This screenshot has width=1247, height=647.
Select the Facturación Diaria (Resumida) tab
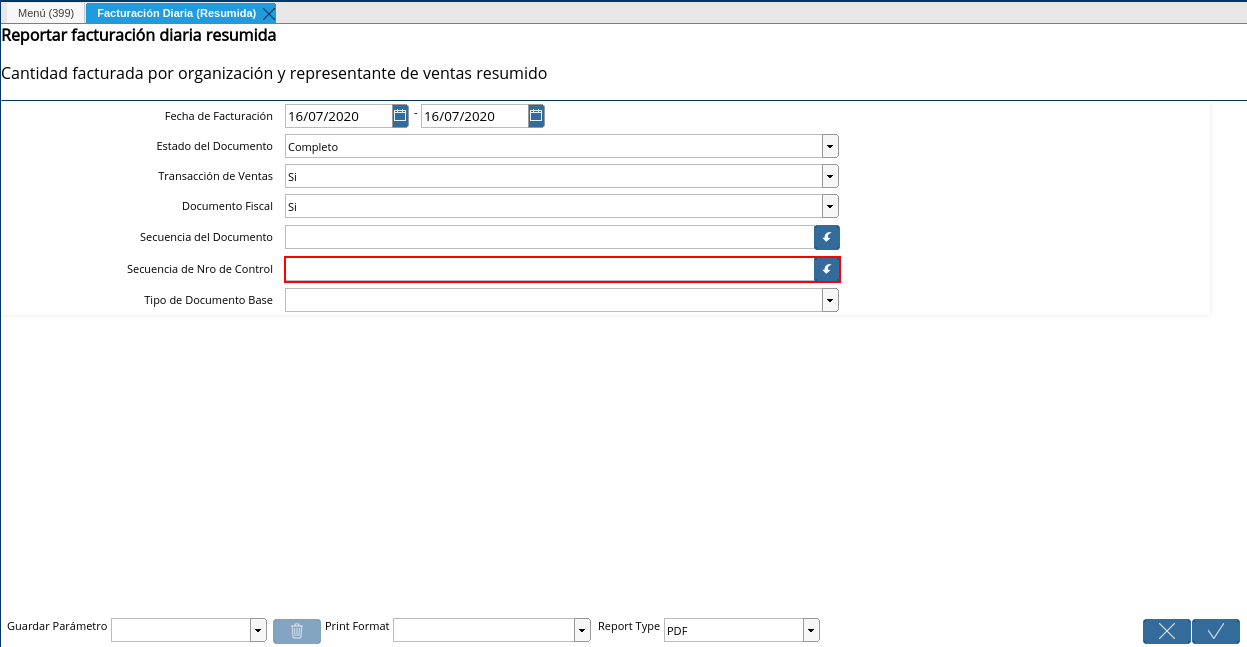pos(176,13)
